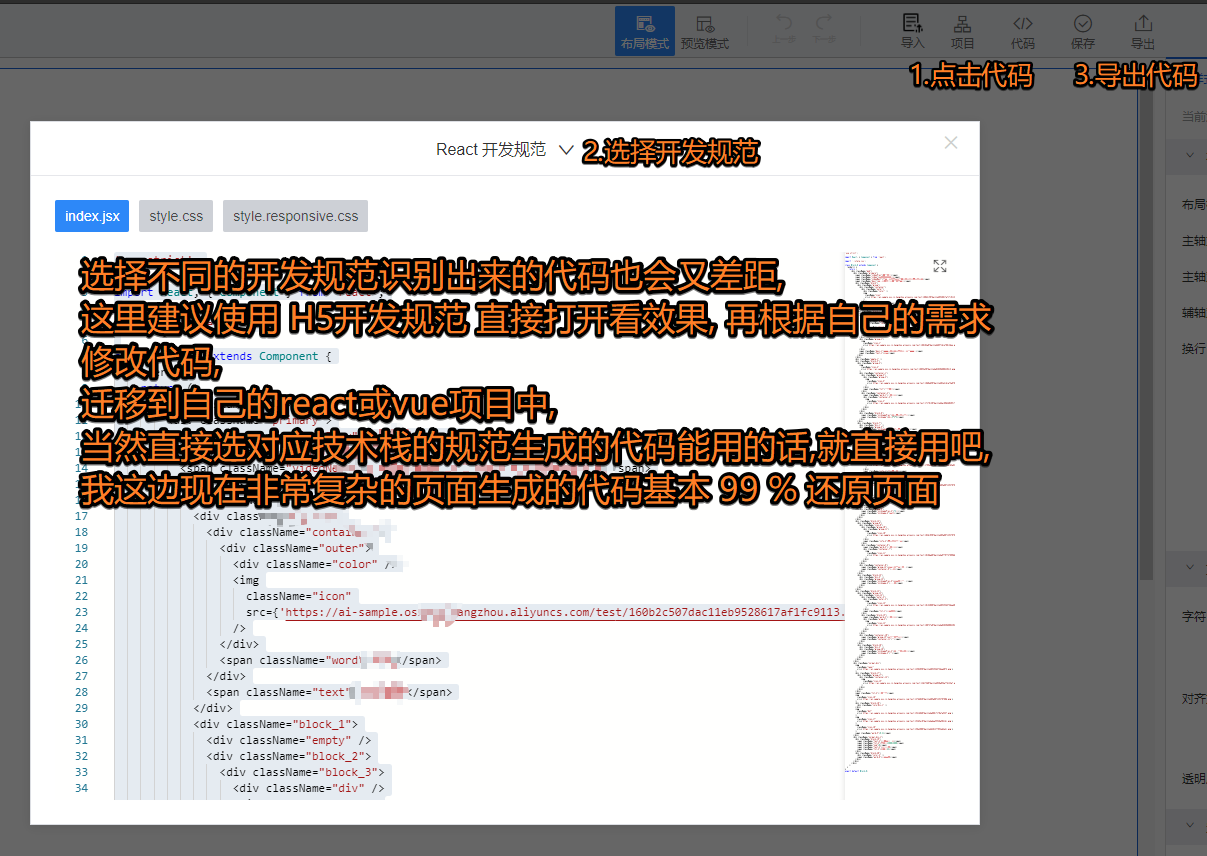Activate 布局模式 layout mode

pos(645,31)
